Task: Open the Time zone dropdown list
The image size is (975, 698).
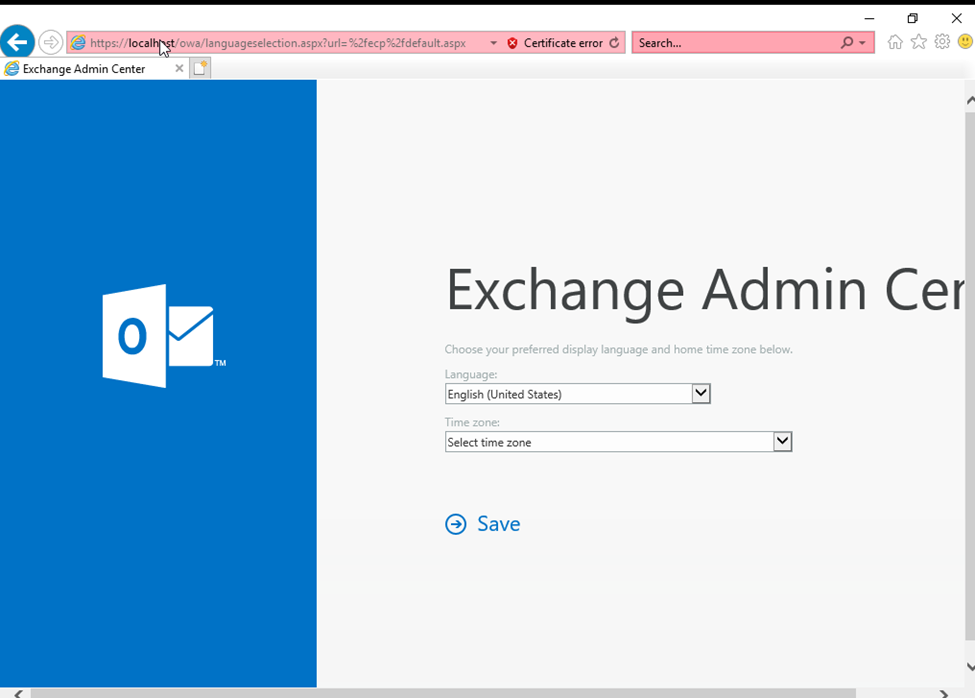Action: [x=782, y=441]
